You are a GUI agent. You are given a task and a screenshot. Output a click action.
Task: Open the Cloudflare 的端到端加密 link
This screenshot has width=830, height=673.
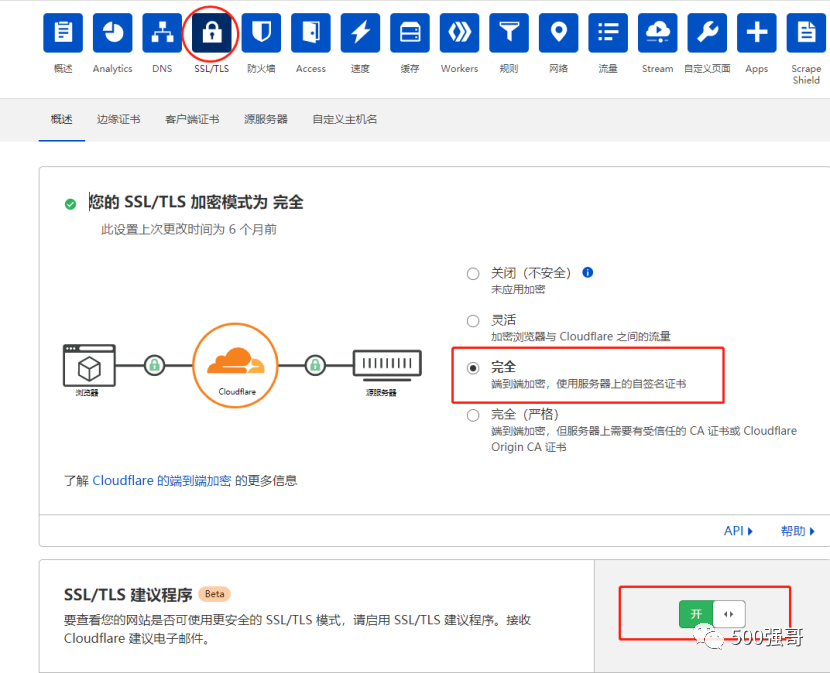pos(162,480)
